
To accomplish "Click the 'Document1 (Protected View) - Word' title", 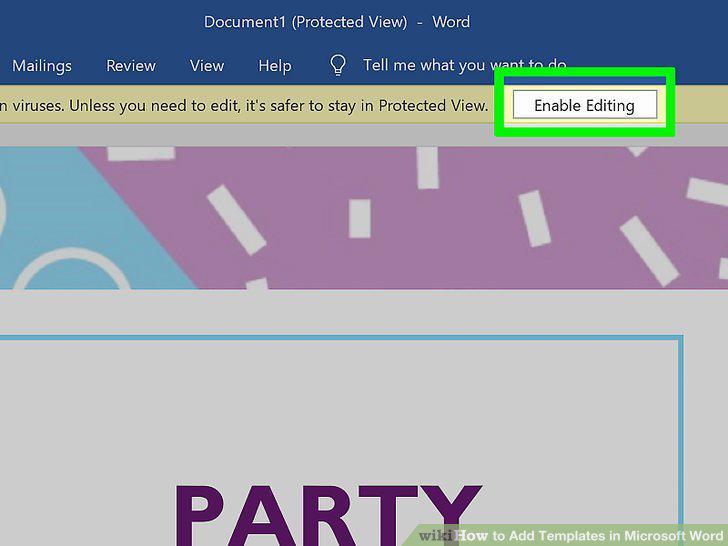I will (337, 22).
